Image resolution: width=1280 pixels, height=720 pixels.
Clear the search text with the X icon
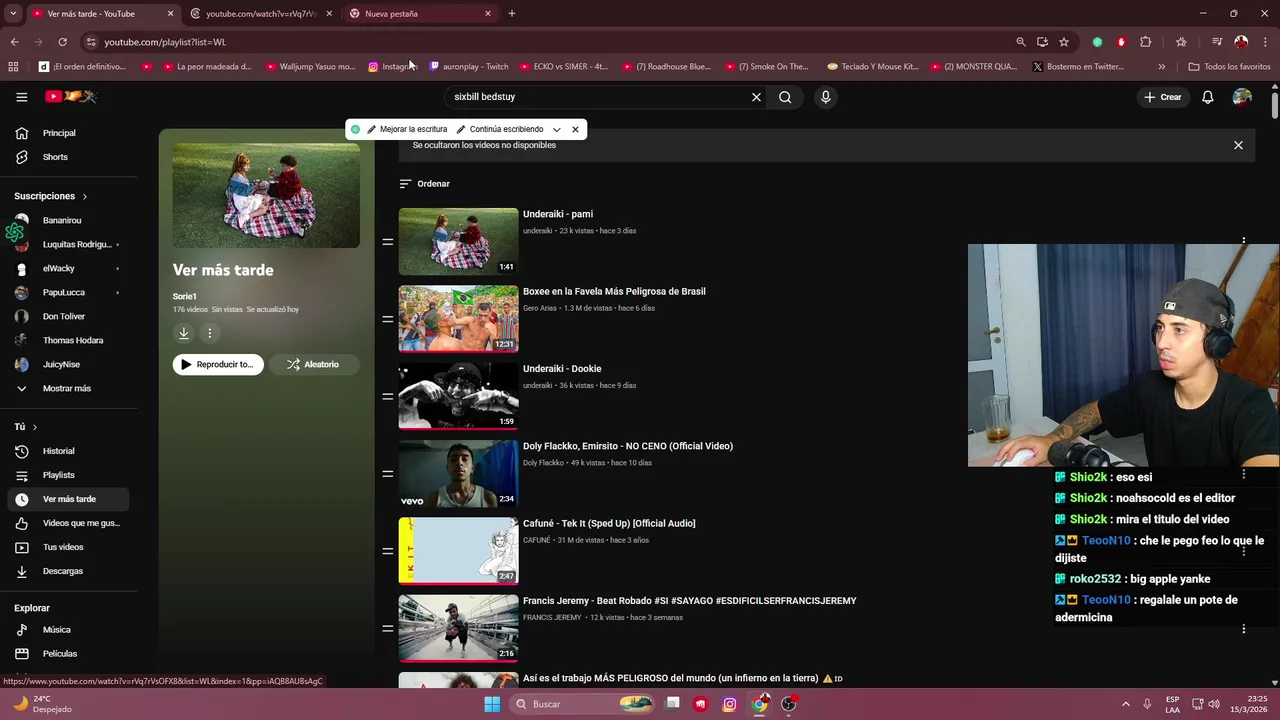[x=756, y=97]
